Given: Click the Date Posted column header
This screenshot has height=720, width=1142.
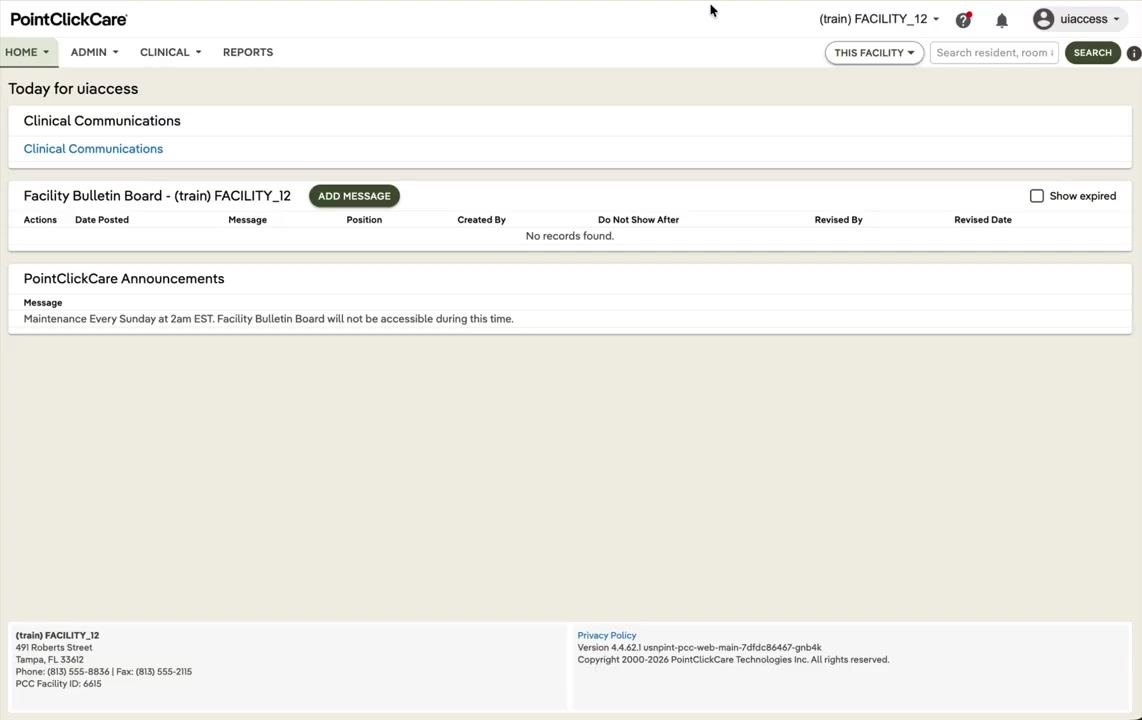Looking at the screenshot, I should click(102, 220).
